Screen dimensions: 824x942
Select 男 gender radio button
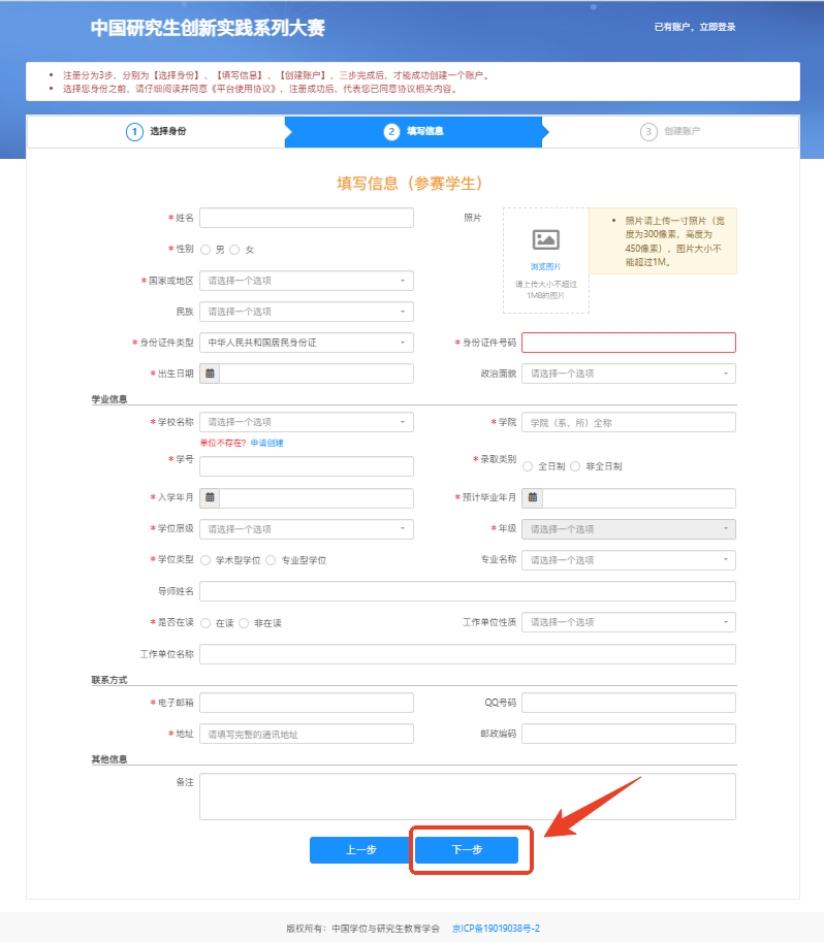click(x=206, y=250)
